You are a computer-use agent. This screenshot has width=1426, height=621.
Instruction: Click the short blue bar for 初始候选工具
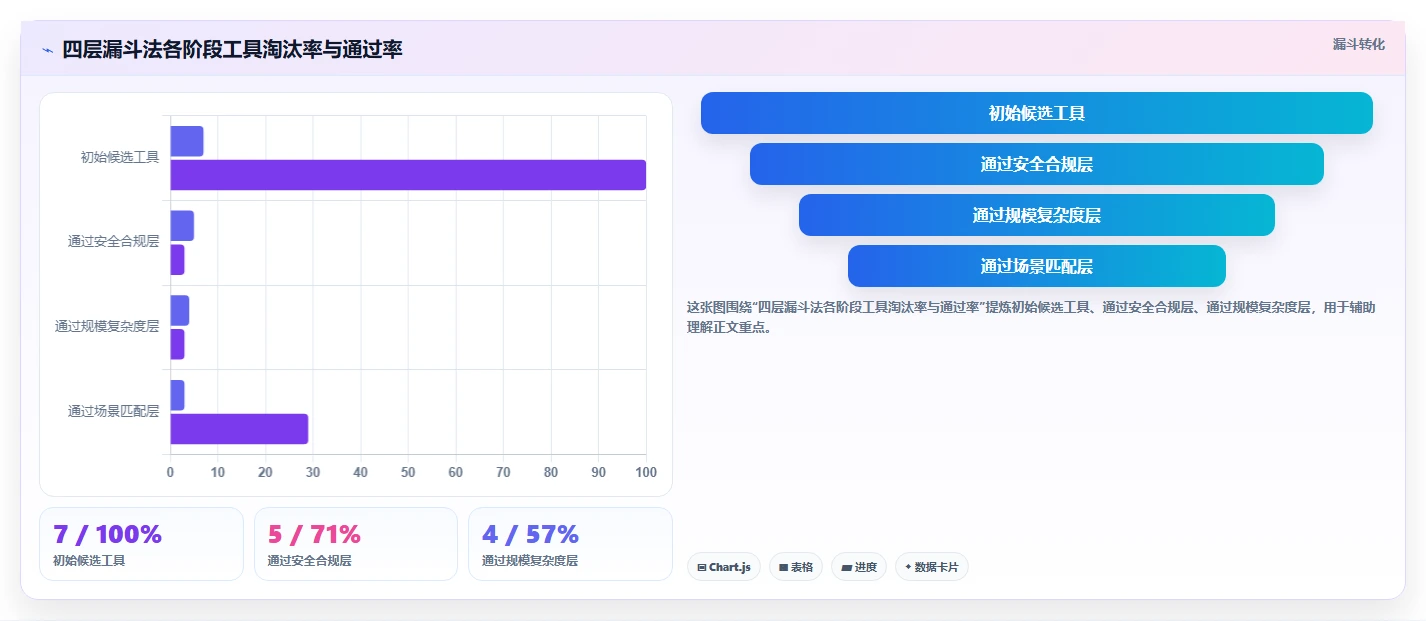187,141
